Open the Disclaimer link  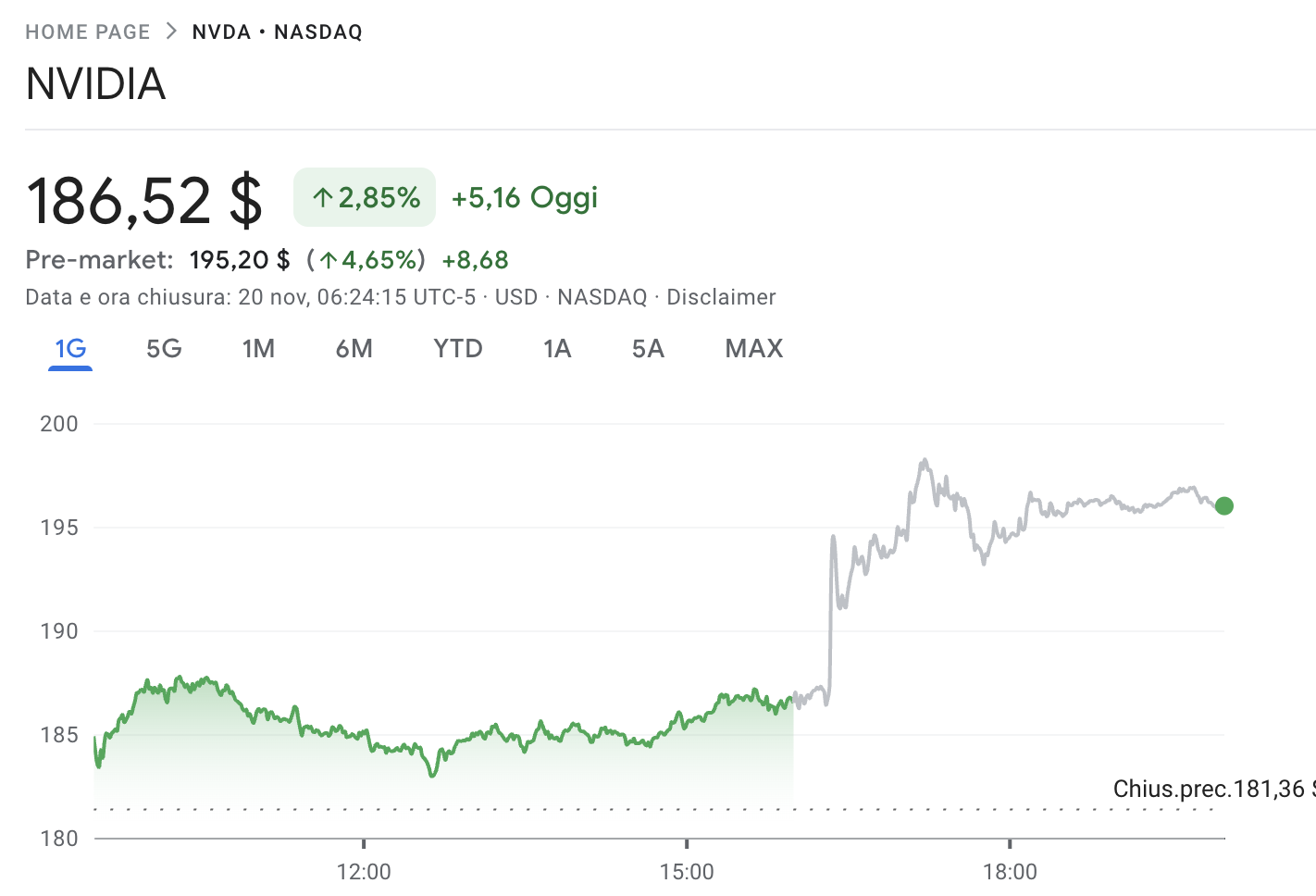pyautogui.click(x=721, y=297)
